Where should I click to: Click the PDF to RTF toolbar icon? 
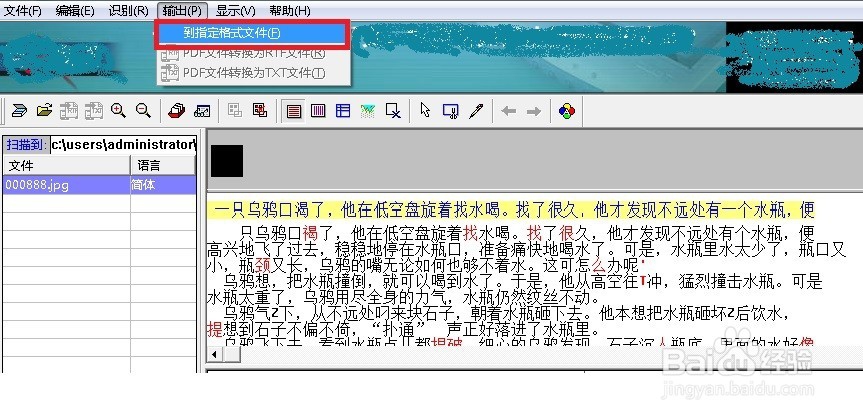click(x=69, y=111)
